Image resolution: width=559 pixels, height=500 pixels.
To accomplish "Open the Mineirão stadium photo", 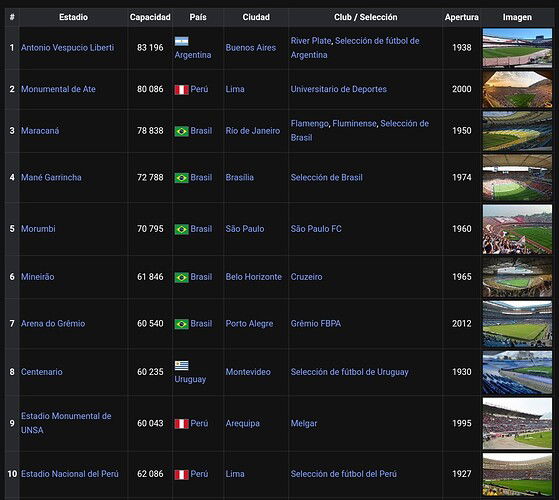I will (517, 277).
